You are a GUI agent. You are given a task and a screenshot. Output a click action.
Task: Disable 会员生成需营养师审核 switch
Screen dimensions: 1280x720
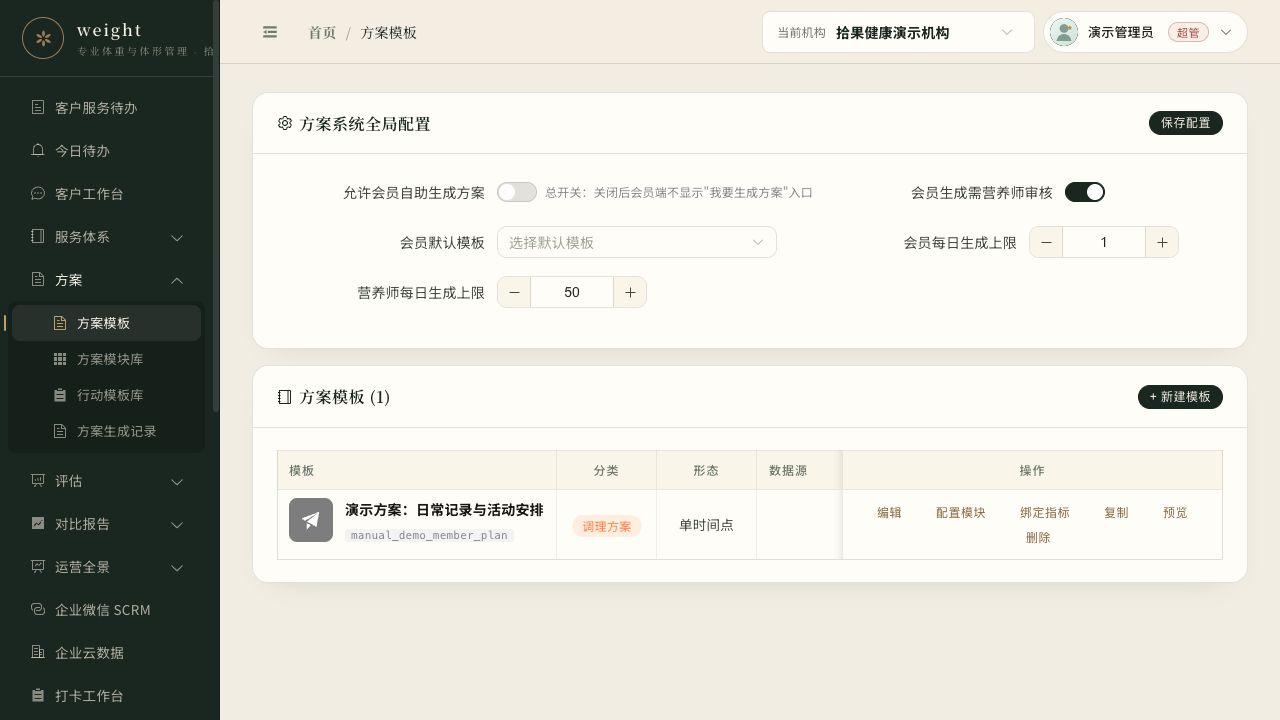[1085, 192]
